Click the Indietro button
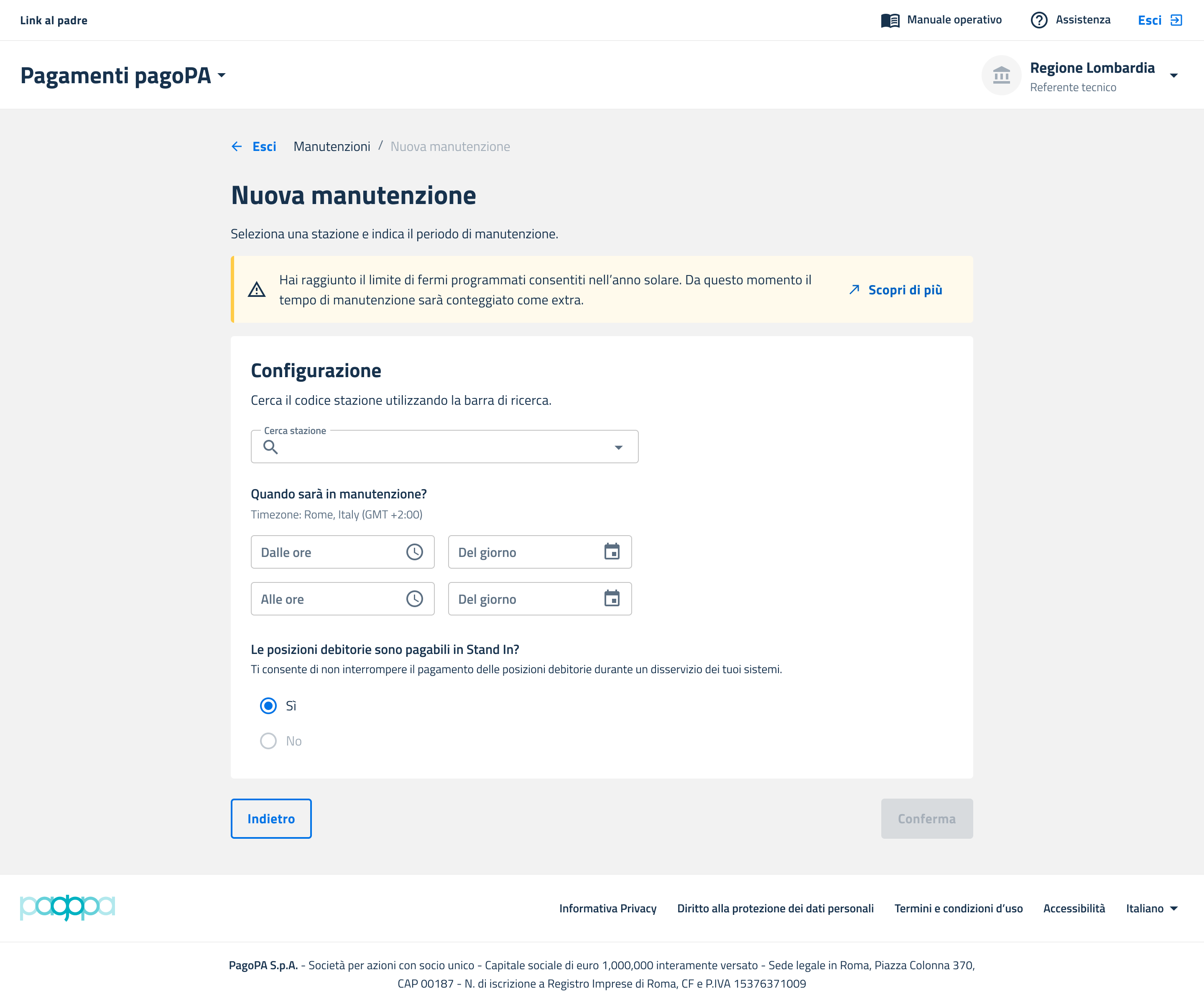The image size is (1204, 1006). tap(270, 818)
